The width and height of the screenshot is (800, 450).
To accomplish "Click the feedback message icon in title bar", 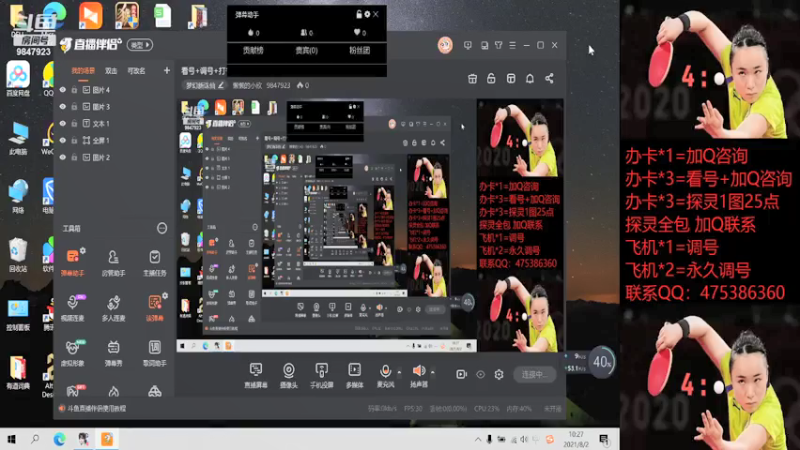I will click(x=468, y=45).
